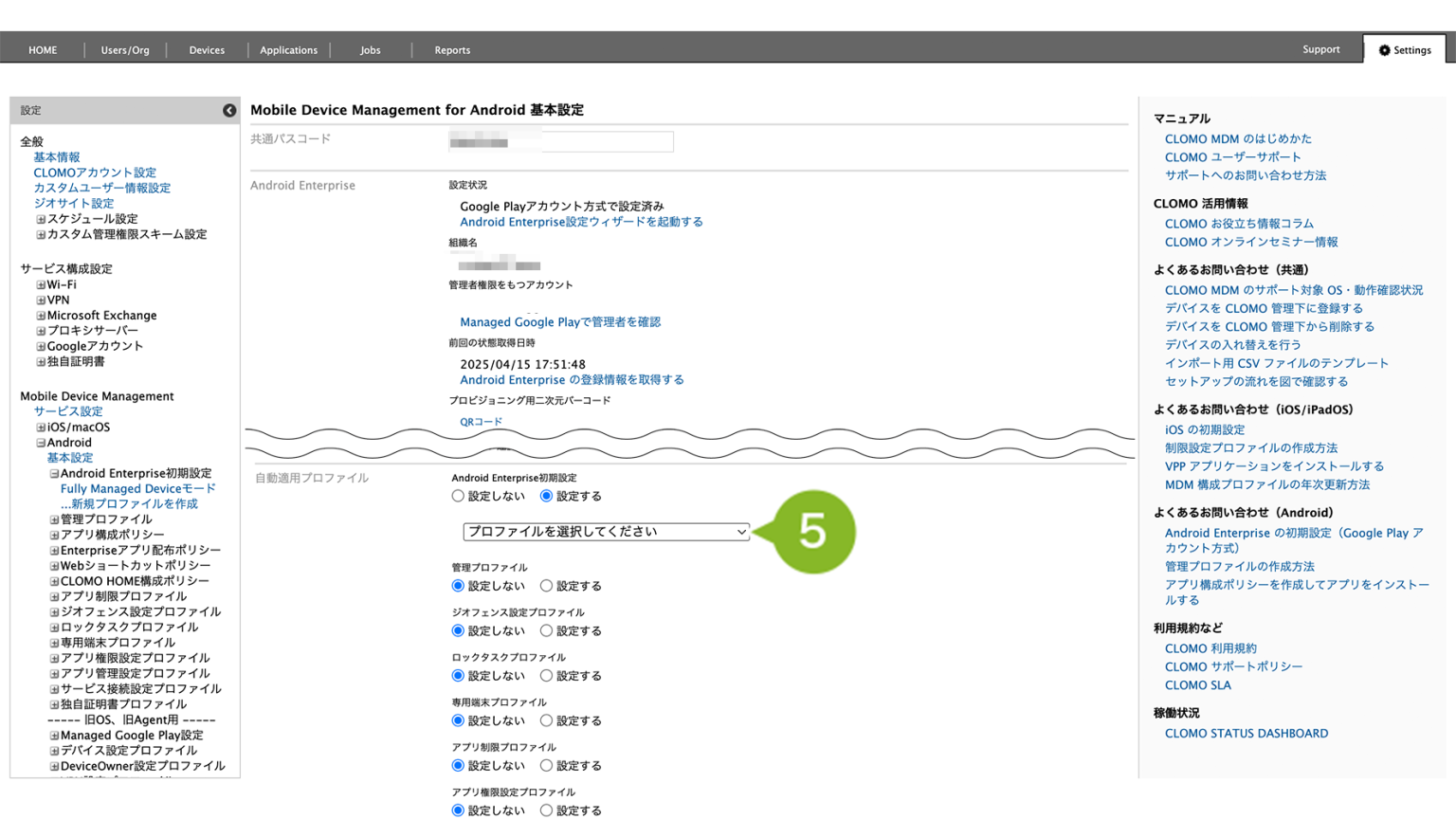Expand the Microsoft Exchange tree item
The height and width of the screenshot is (819, 1456).
[x=41, y=316]
